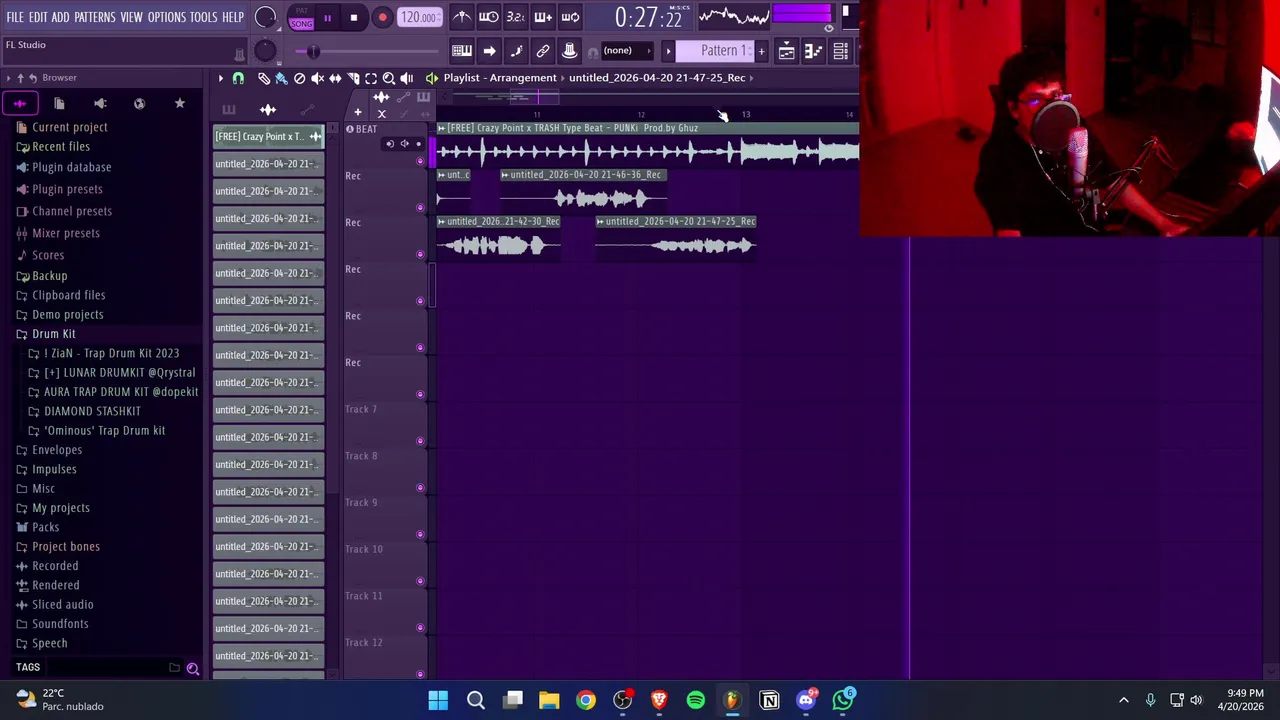Open the Playlist view icon
Viewport: 1280px width, 720px height.
click(787, 51)
